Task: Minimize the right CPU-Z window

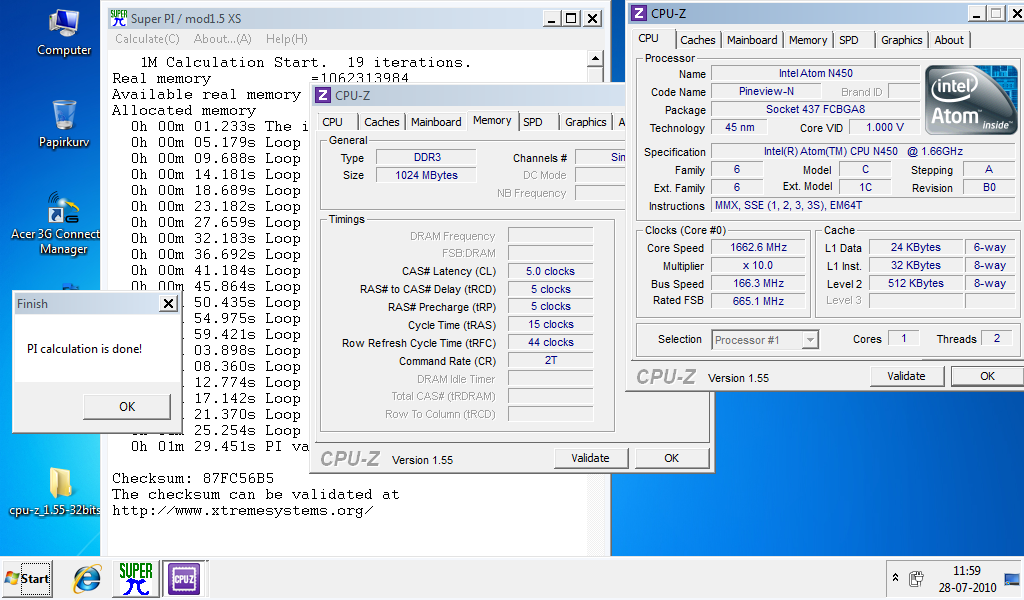Action: (x=977, y=13)
